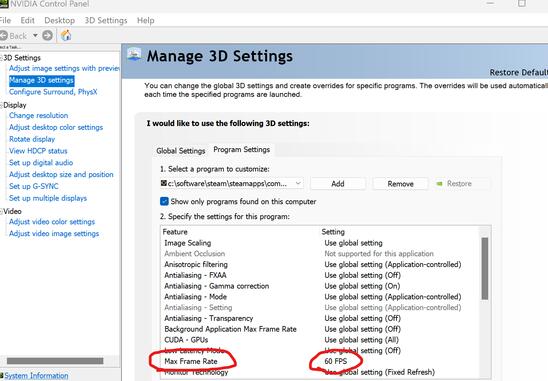Click the Forward arrow icon
The height and width of the screenshot is (381, 548).
pos(48,36)
